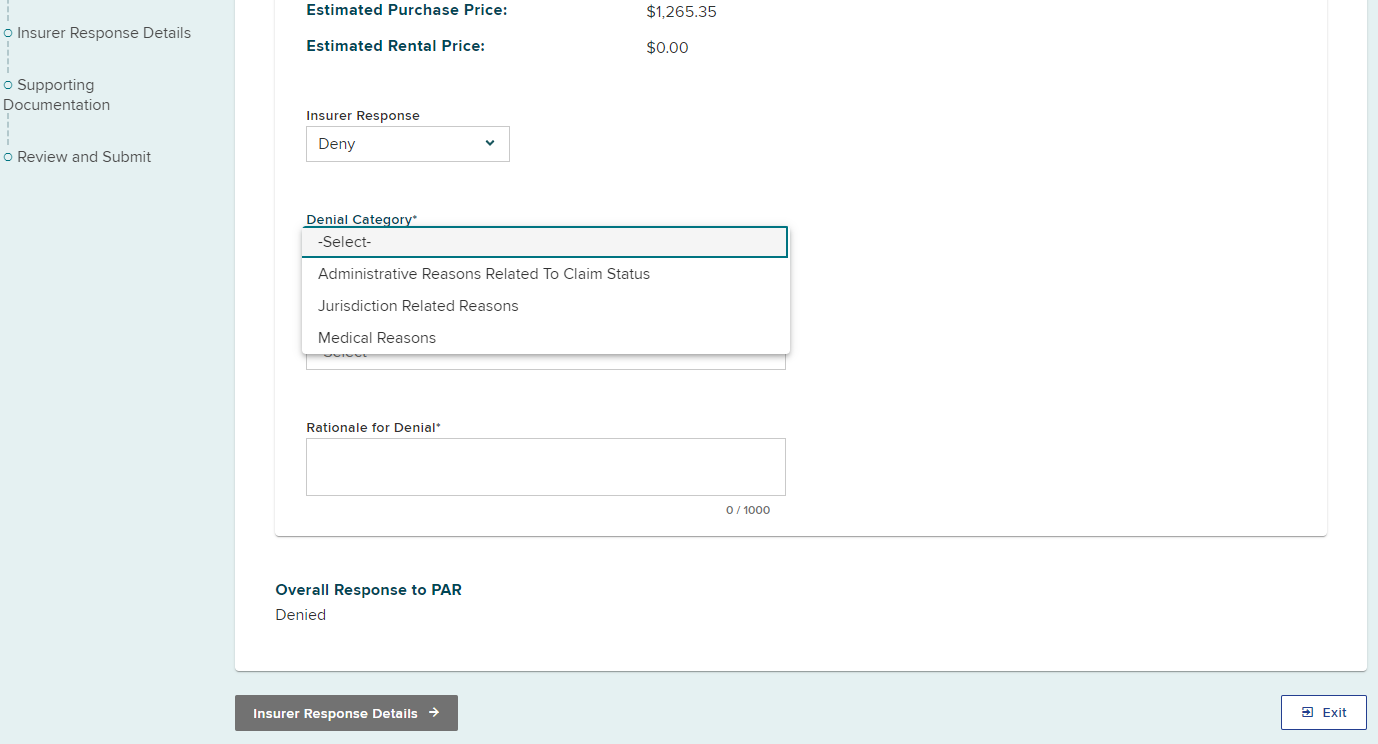Choose Jurisdiction Related Reasons from the list

(x=418, y=305)
